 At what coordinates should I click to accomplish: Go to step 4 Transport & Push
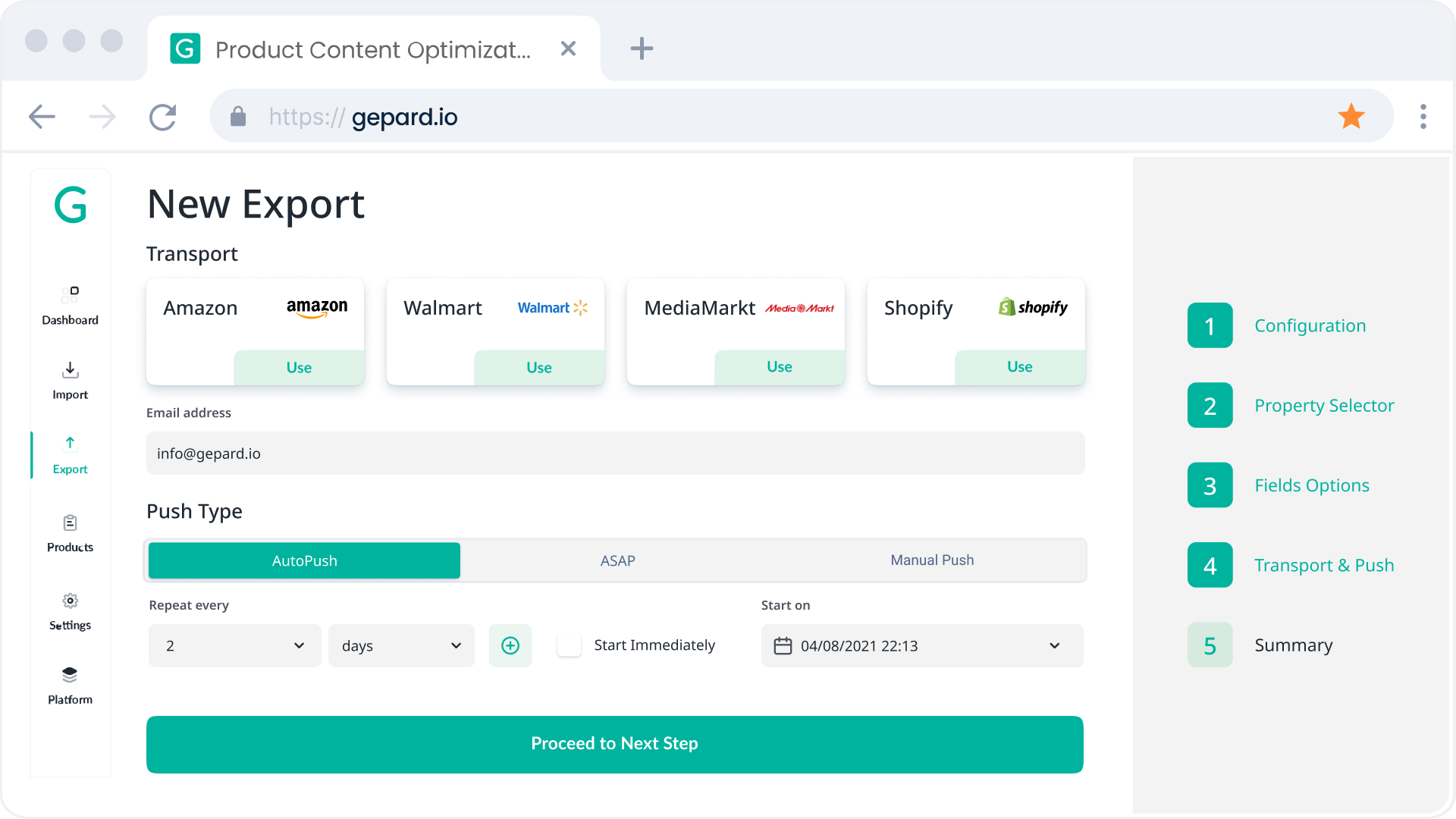[1291, 565]
